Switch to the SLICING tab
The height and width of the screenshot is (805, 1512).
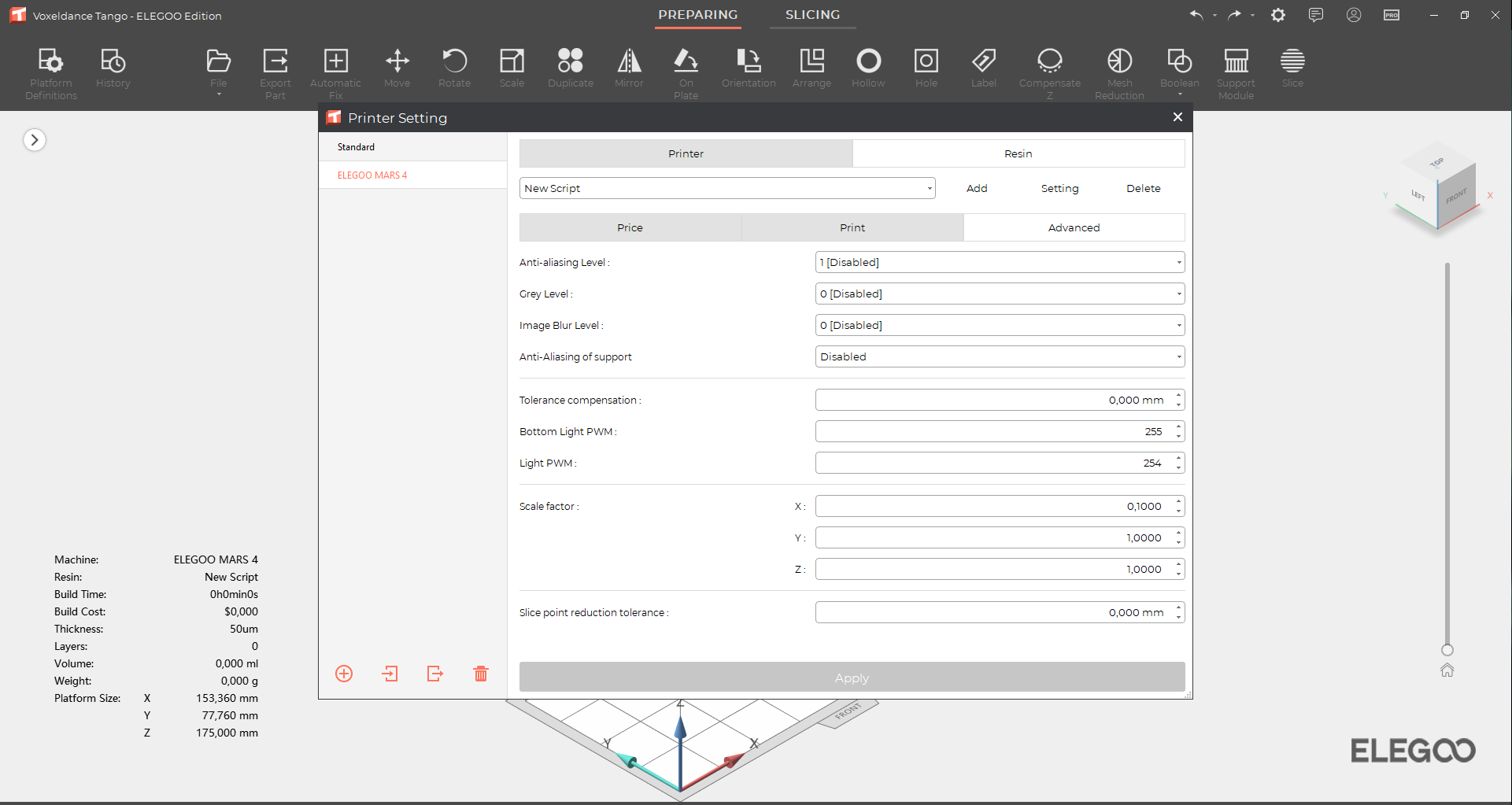812,15
